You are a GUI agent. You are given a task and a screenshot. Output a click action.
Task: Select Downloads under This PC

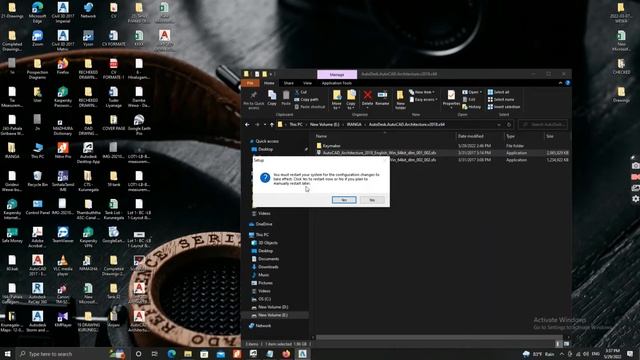pos(268,267)
